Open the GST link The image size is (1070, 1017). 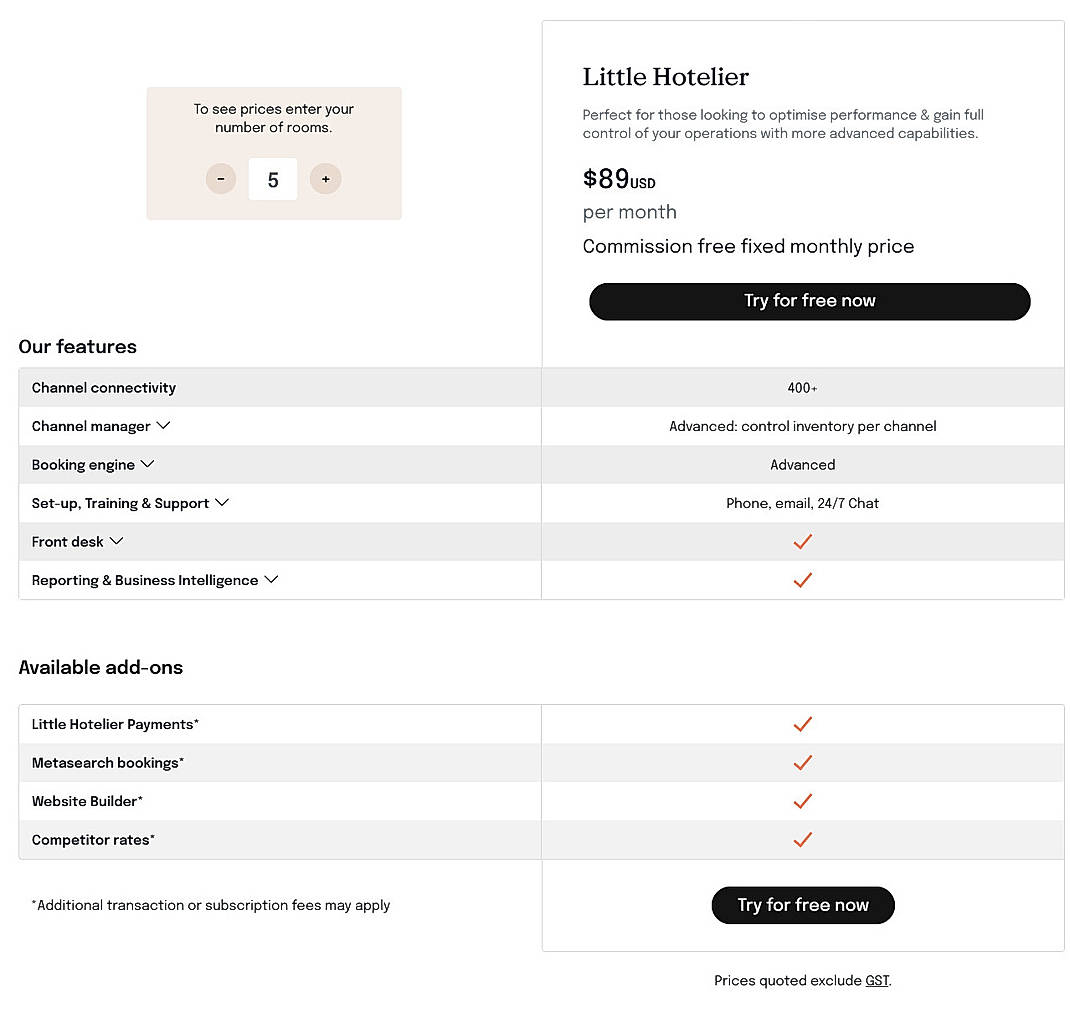tap(876, 981)
